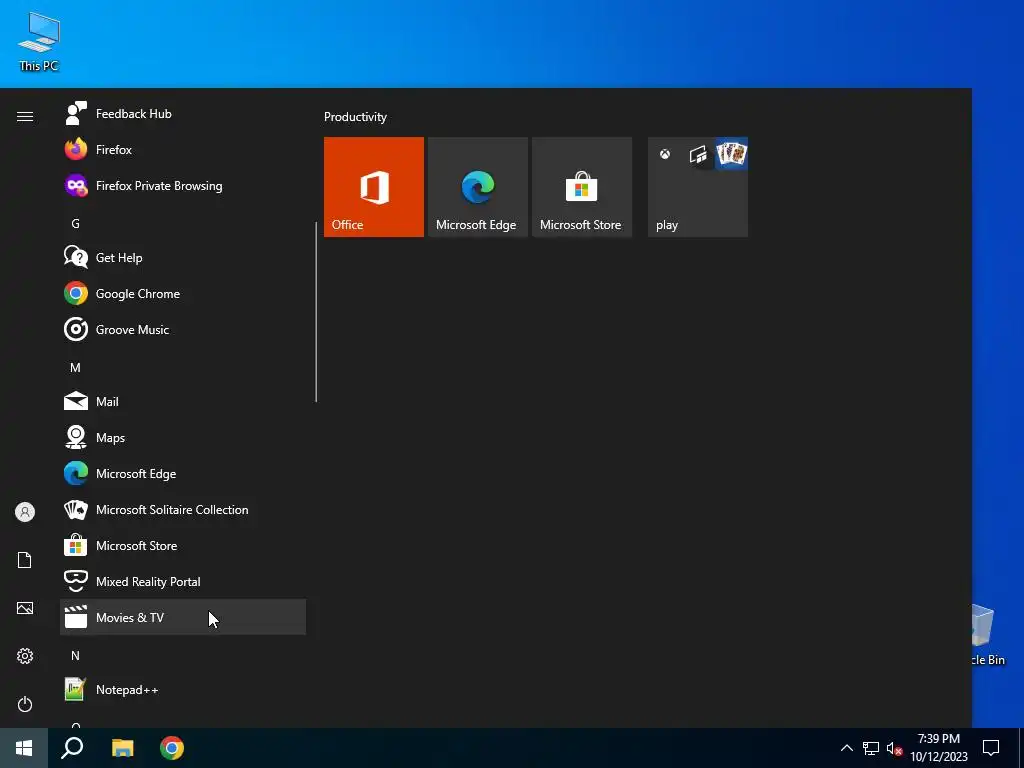The width and height of the screenshot is (1024, 768).
Task: Open Feedback Hub from the app list
Action: (x=183, y=114)
